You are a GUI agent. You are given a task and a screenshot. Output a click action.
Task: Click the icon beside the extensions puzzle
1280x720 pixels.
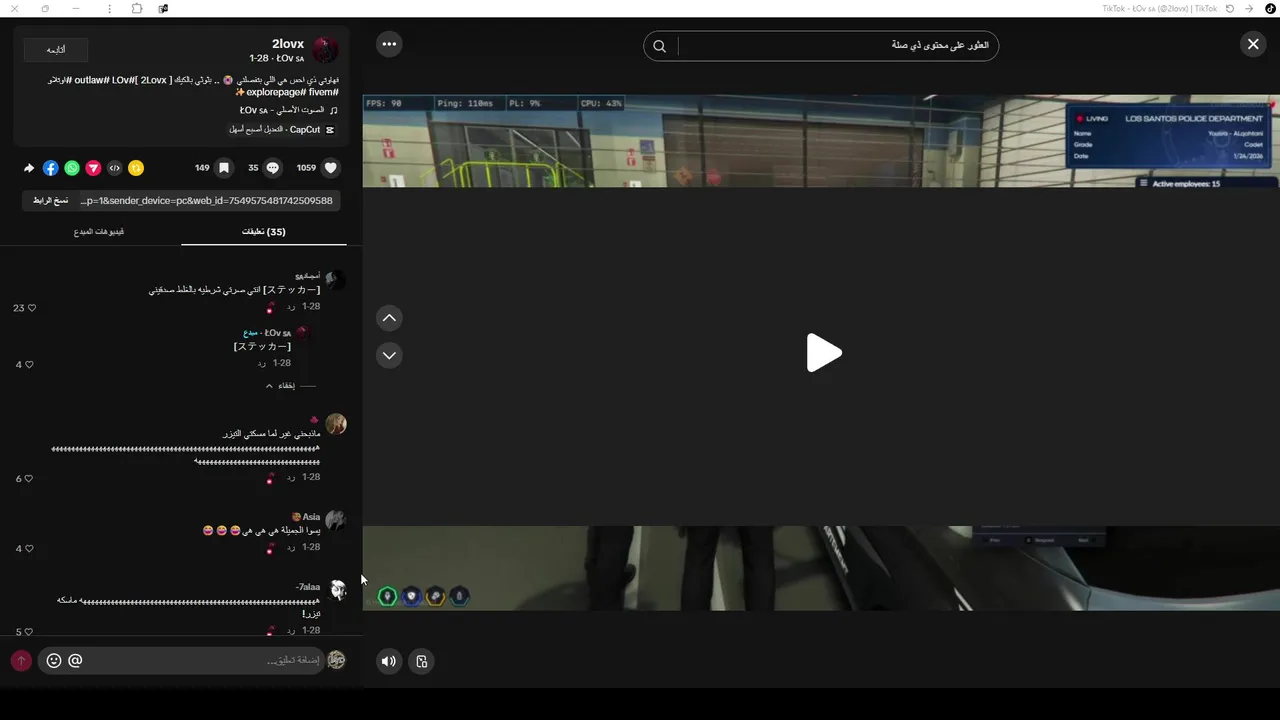pyautogui.click(x=163, y=8)
